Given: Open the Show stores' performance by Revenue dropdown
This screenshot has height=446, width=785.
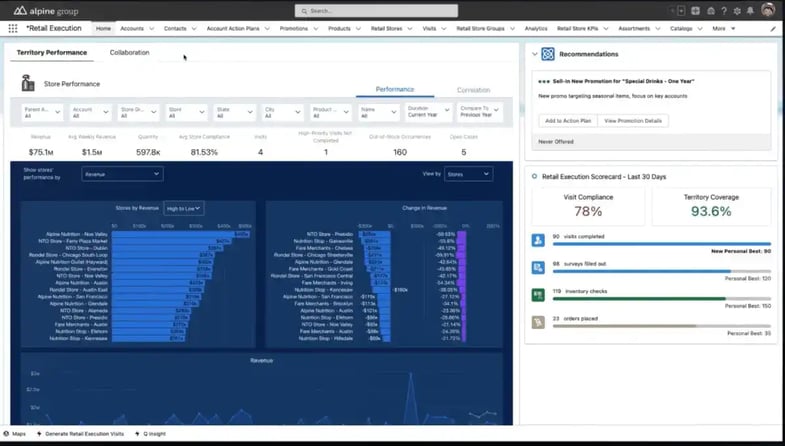Looking at the screenshot, I should point(122,174).
